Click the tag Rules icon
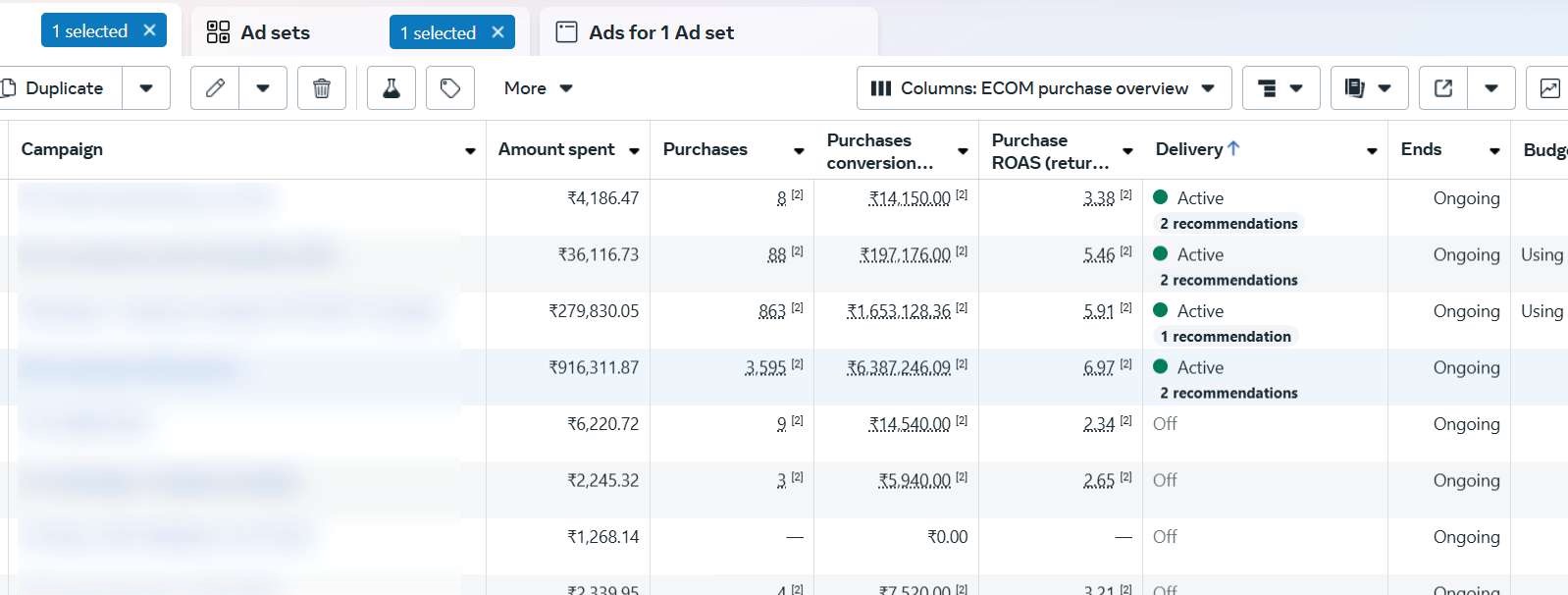The width and height of the screenshot is (1568, 595). [x=450, y=88]
